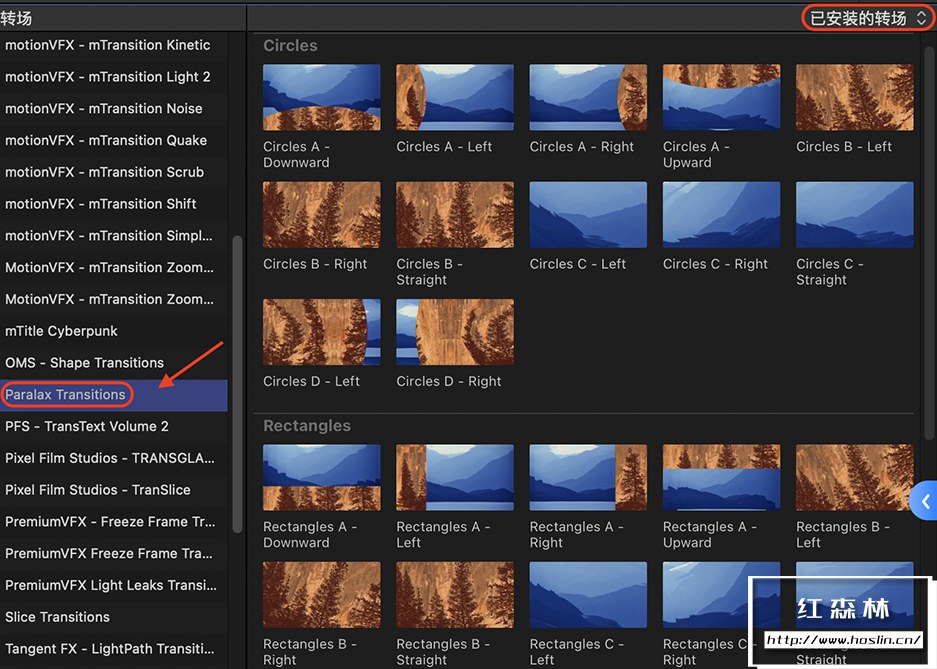Select Circles A - Right transition thumbnail

588,97
